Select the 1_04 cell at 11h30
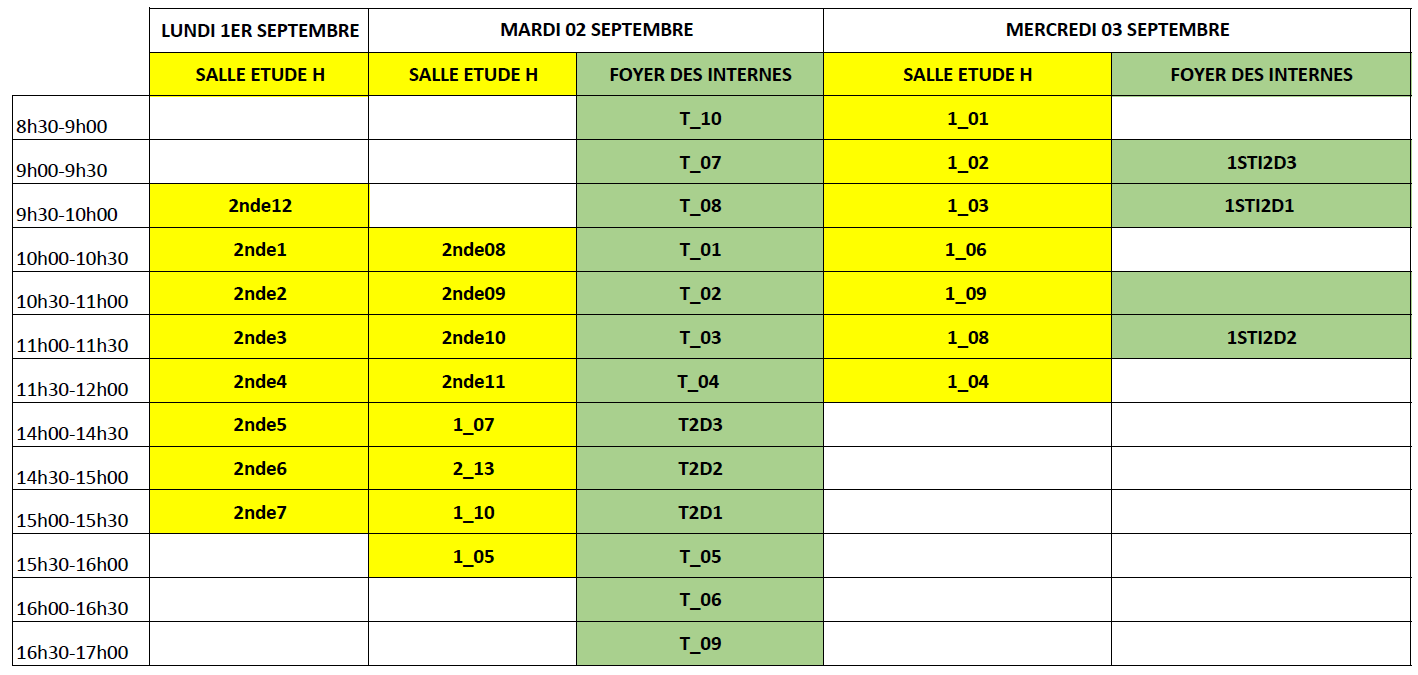 [967, 381]
